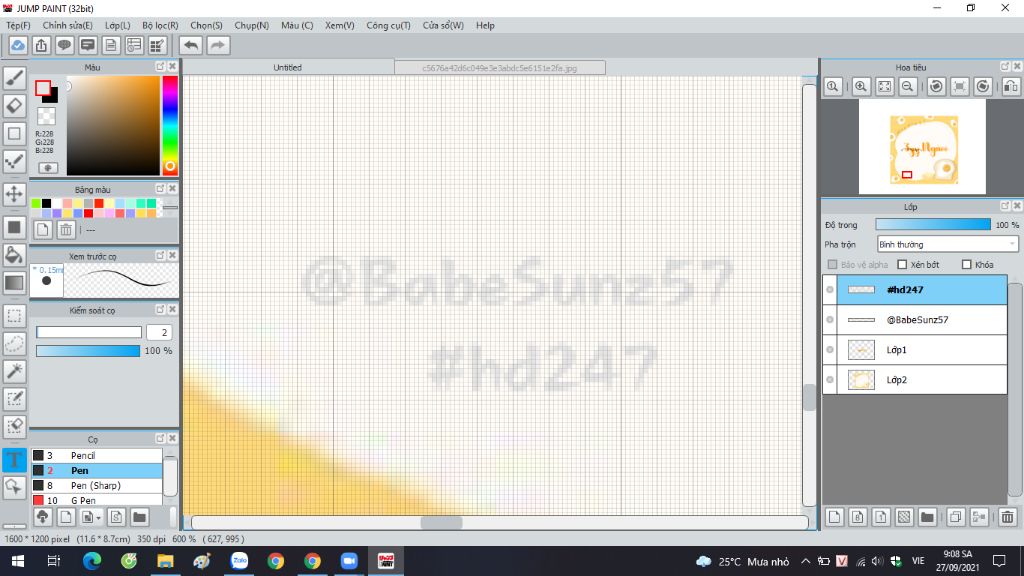Select the Selection Eraser tool
Image resolution: width=1024 pixels, height=576 pixels.
(x=14, y=426)
